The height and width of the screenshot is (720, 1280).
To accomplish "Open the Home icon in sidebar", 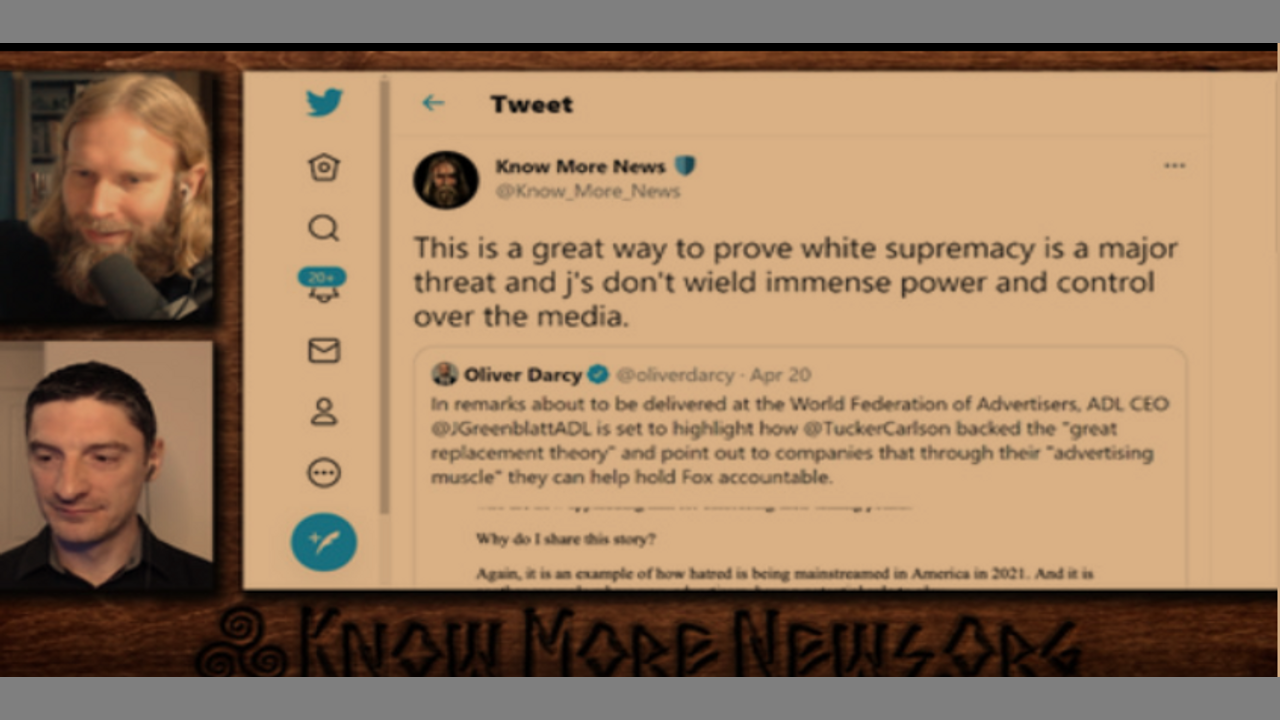I will [x=324, y=167].
